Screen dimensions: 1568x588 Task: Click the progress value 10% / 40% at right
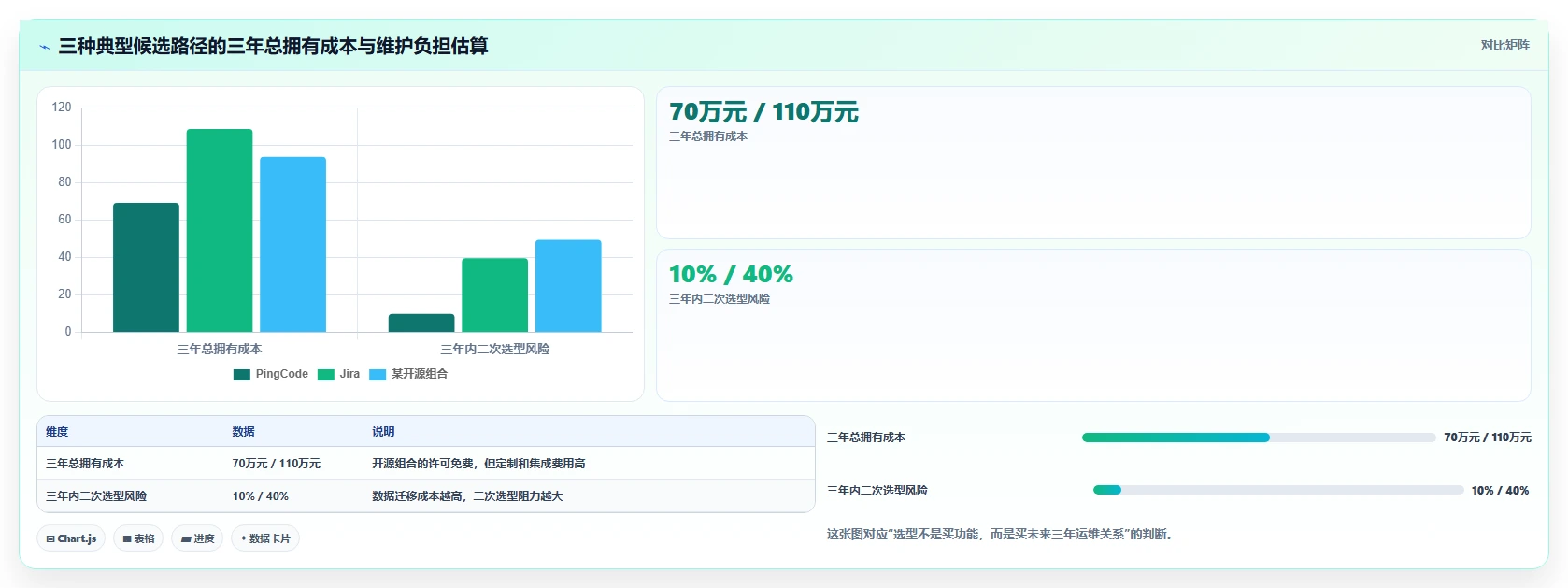1500,491
